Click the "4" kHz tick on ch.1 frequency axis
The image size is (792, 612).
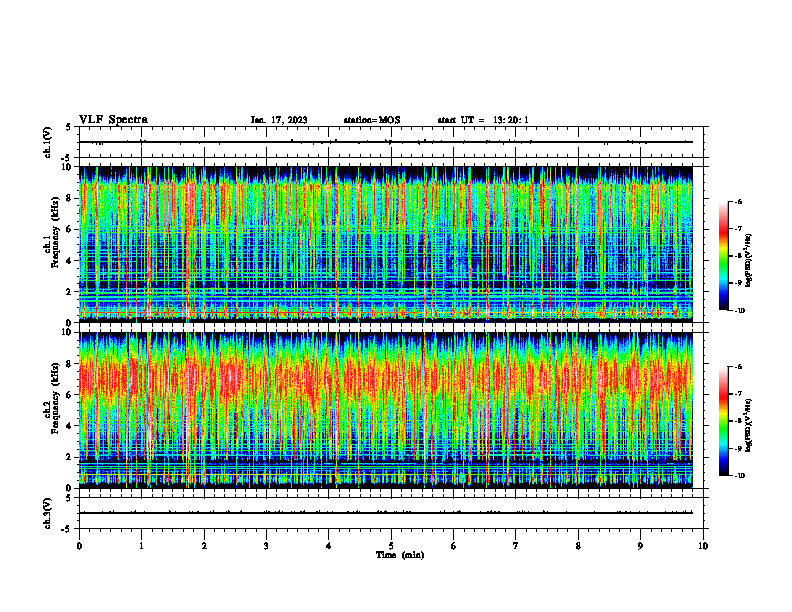tap(71, 261)
